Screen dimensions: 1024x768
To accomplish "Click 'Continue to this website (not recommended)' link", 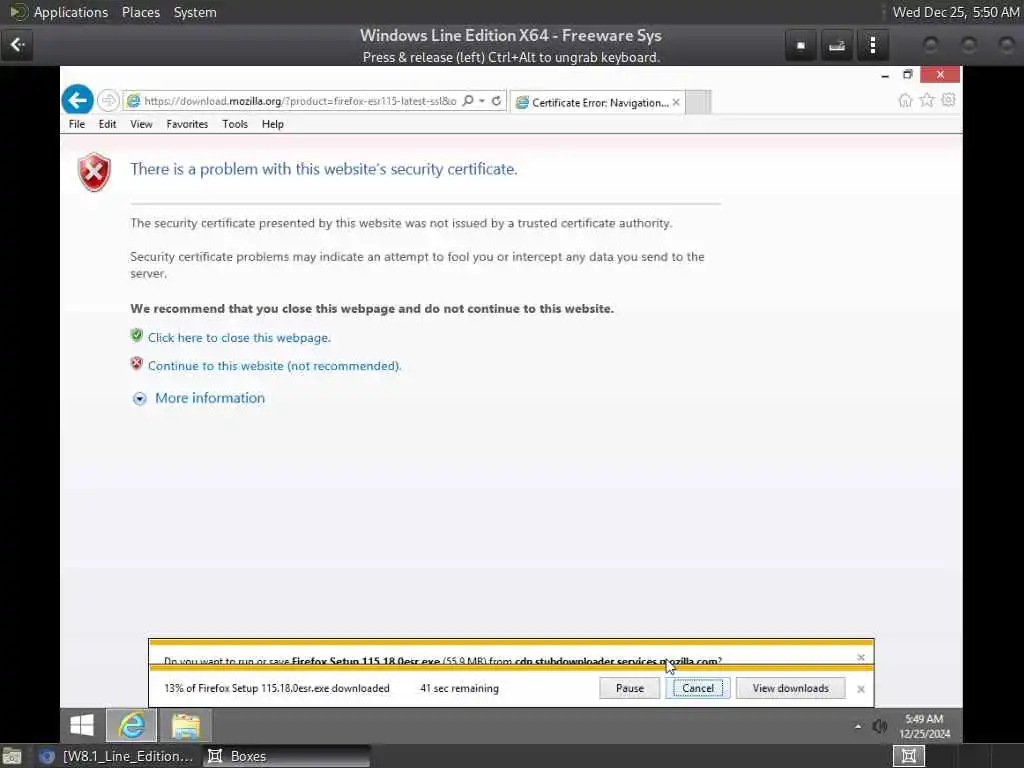I will tap(274, 366).
